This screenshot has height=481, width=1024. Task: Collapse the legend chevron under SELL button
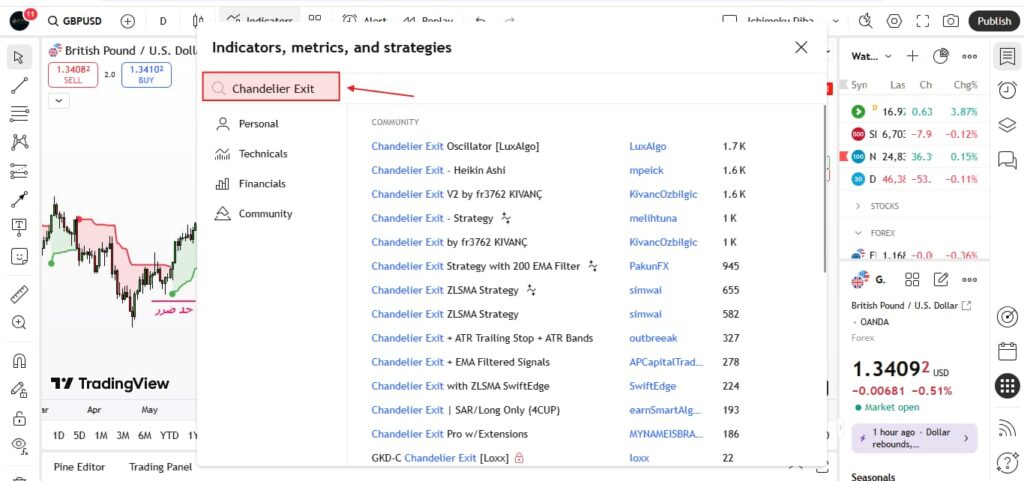59,100
